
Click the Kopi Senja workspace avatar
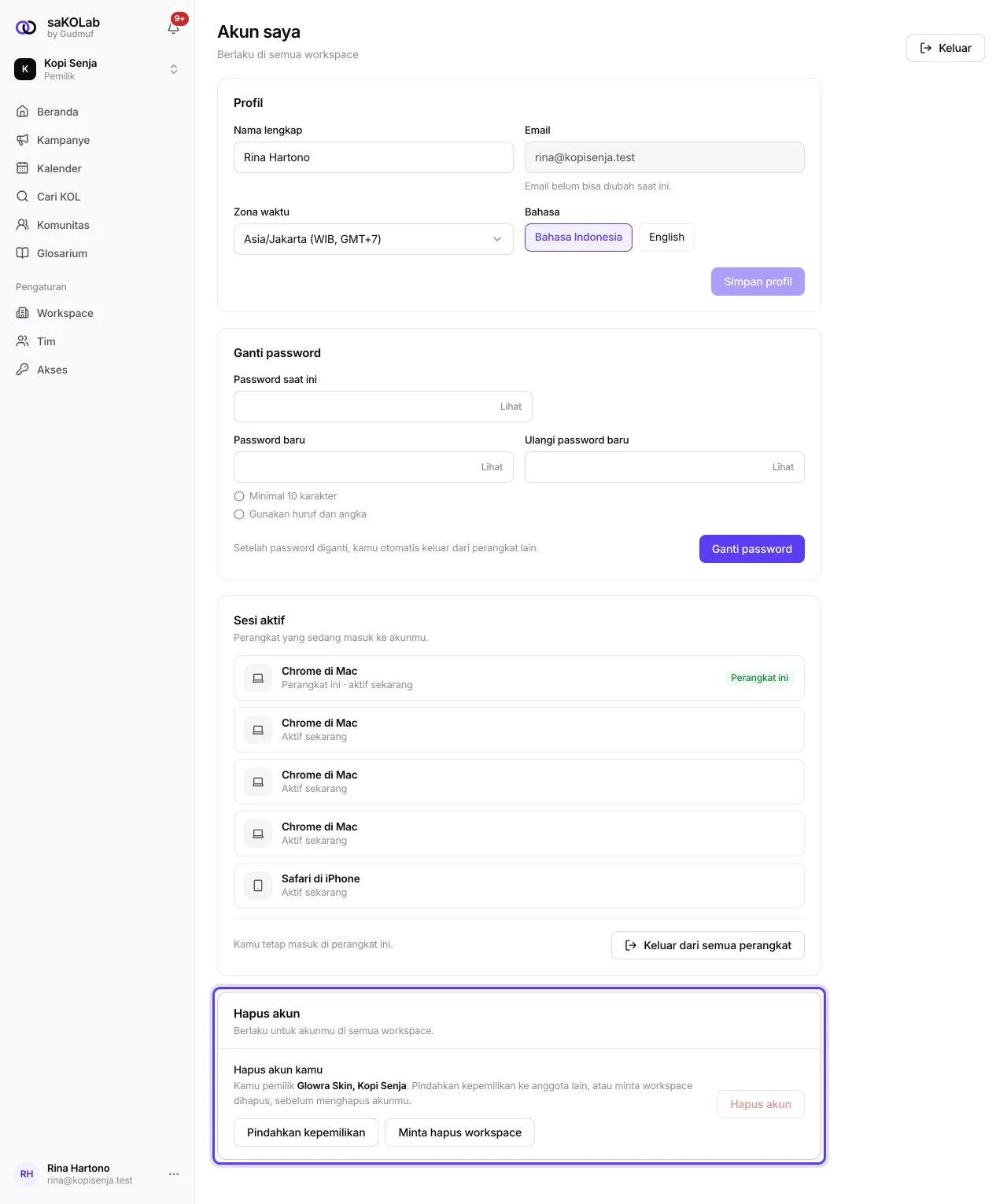pos(25,69)
